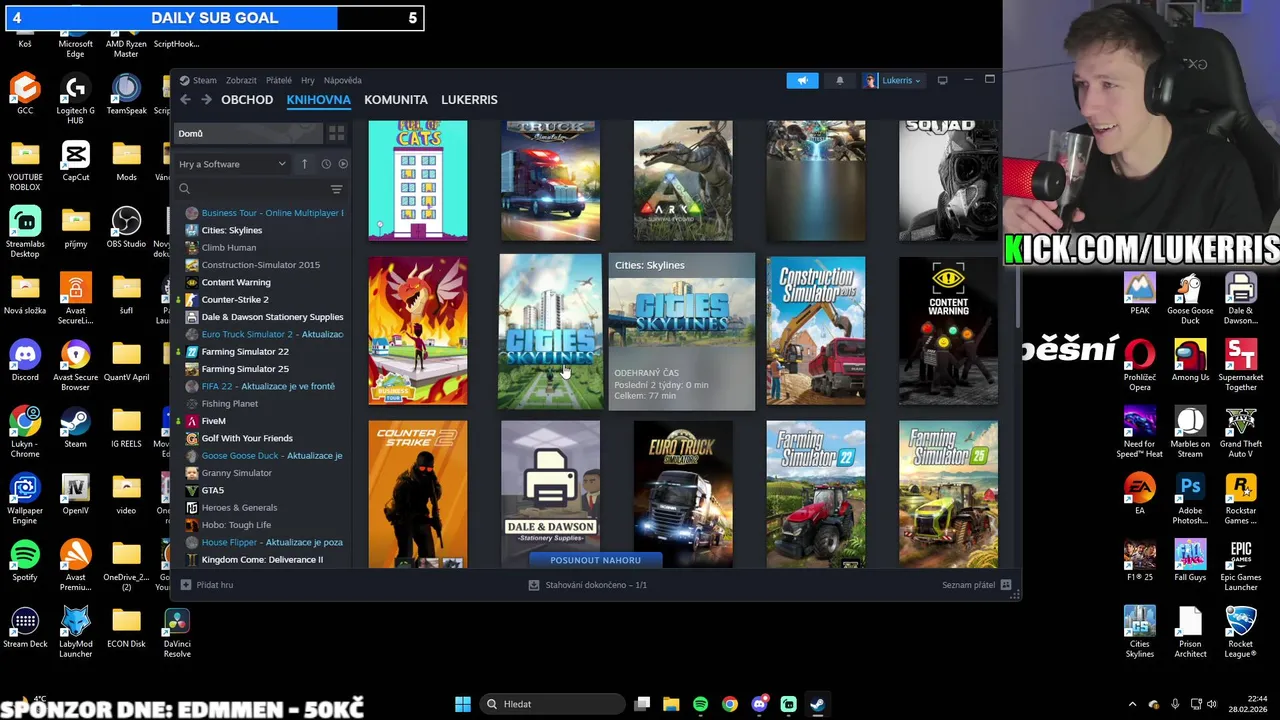
Task: Click the Windows Start button
Action: [x=463, y=704]
